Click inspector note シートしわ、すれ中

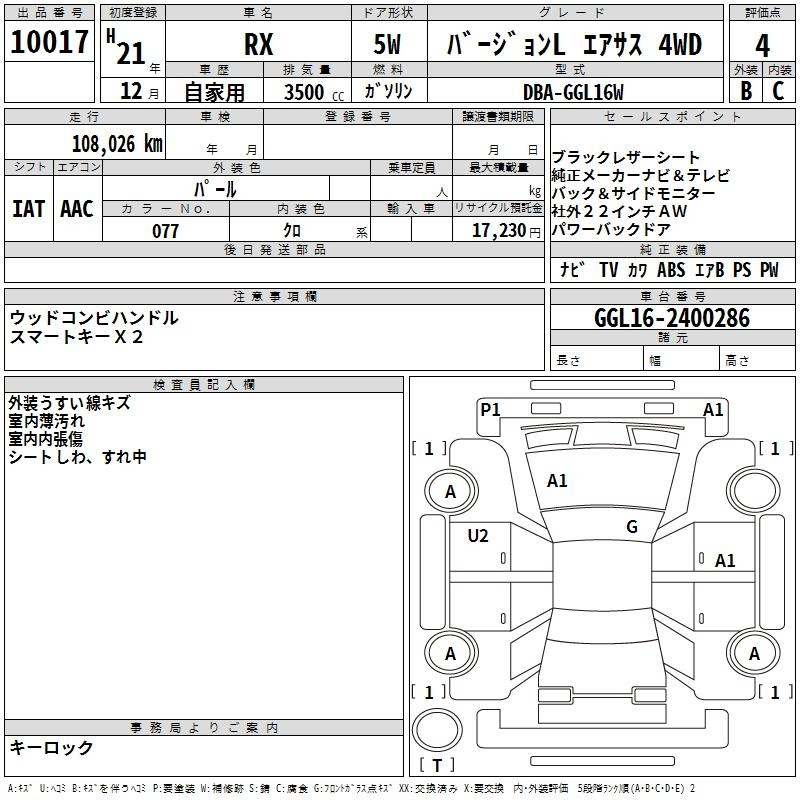(78, 456)
